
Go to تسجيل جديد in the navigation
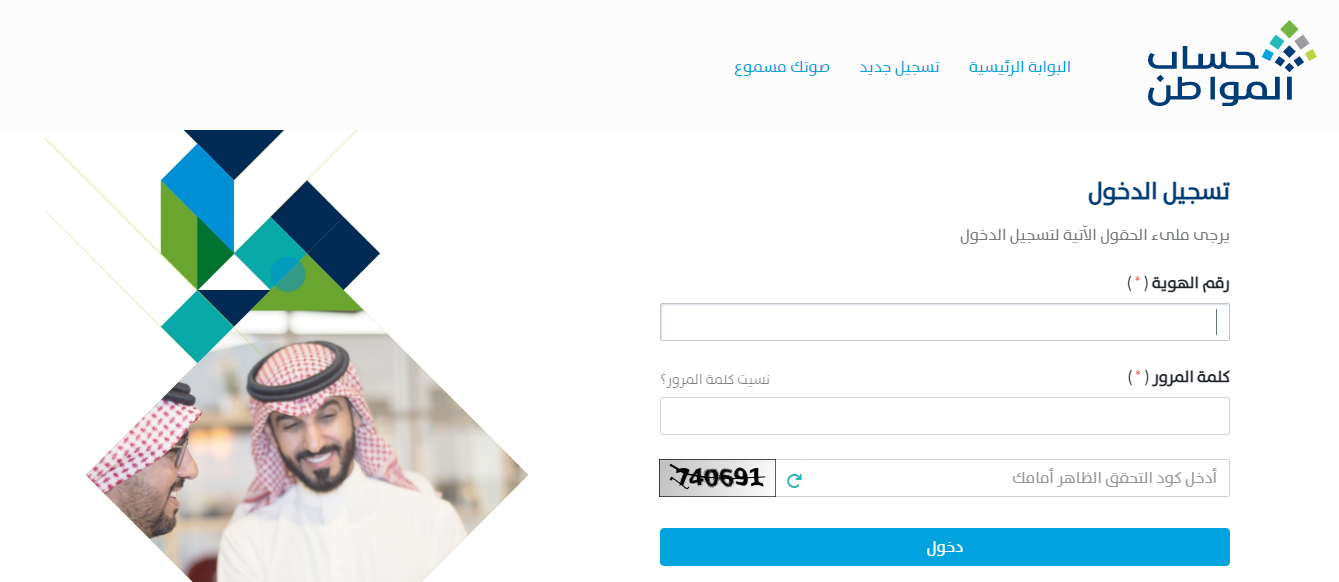(899, 67)
